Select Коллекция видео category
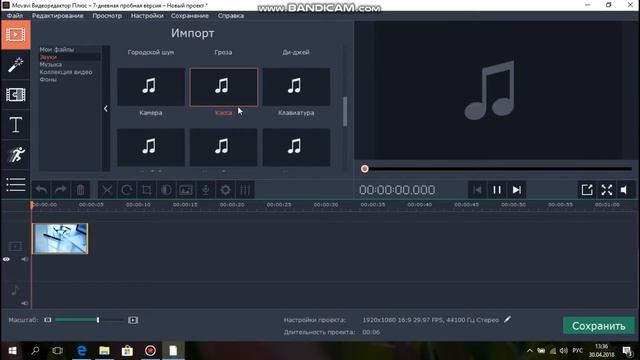The height and width of the screenshot is (360, 640). click(x=66, y=72)
